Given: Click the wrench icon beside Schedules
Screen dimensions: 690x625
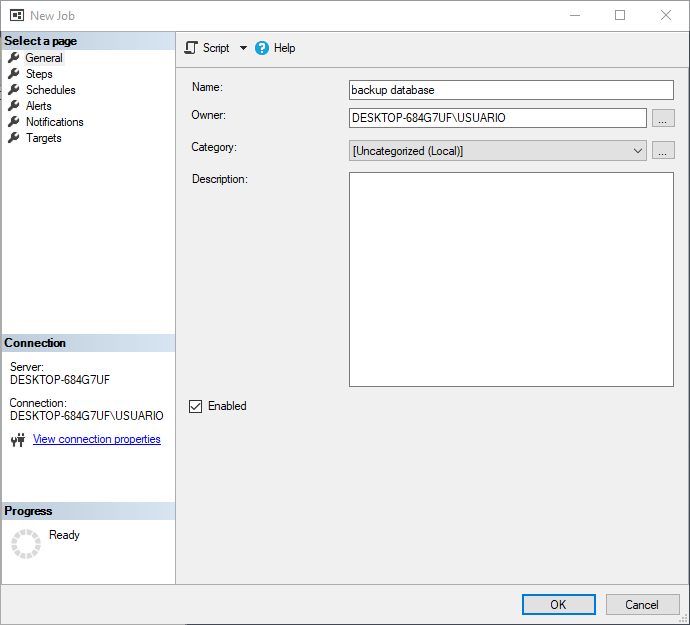Looking at the screenshot, I should point(14,90).
